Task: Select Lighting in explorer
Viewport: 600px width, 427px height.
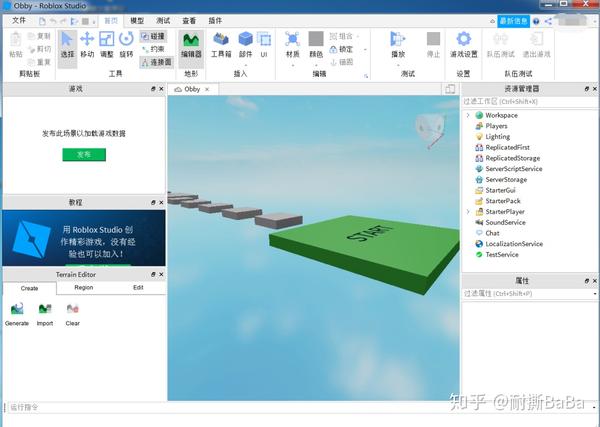Action: click(497, 137)
